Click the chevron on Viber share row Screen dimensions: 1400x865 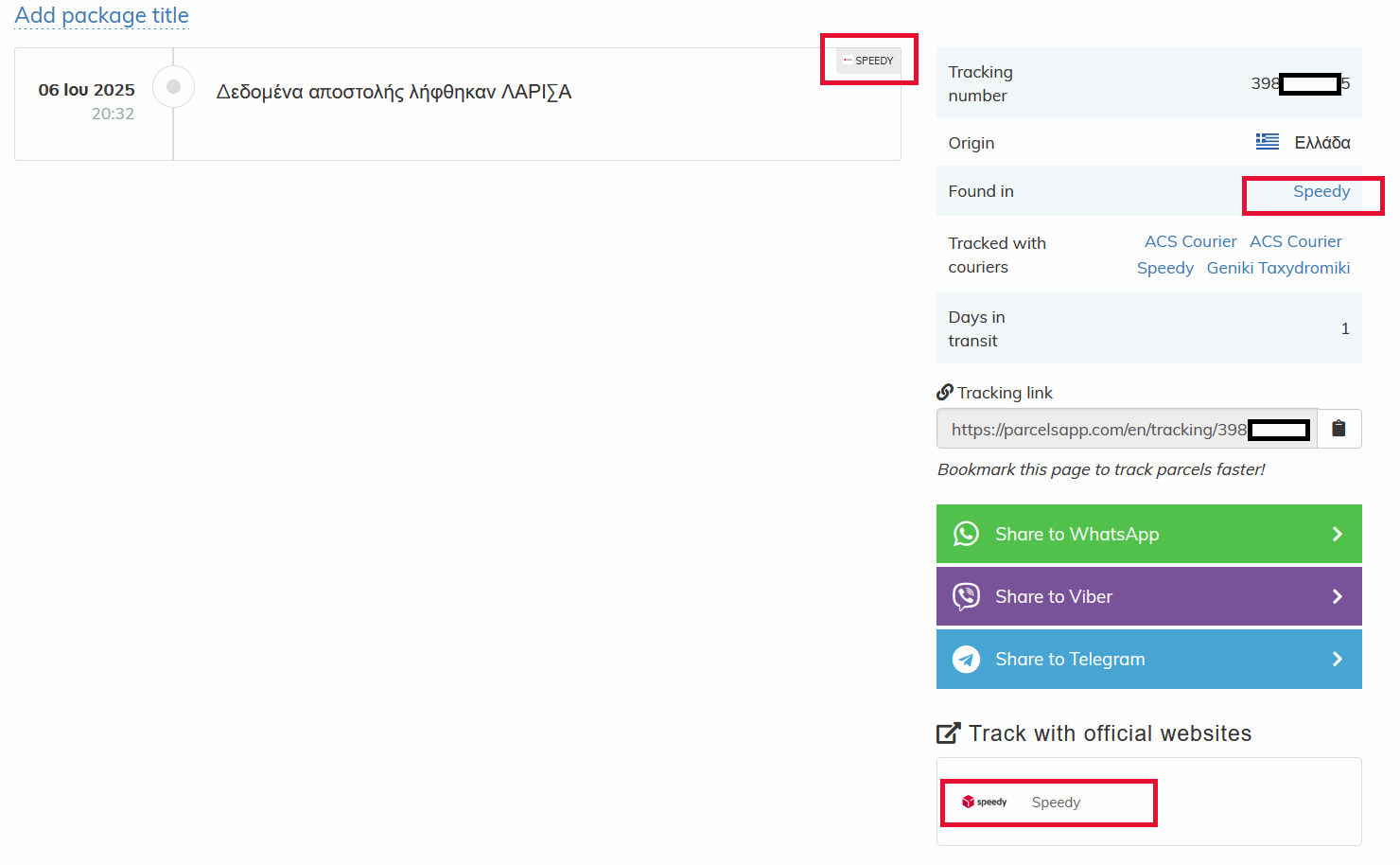point(1338,596)
